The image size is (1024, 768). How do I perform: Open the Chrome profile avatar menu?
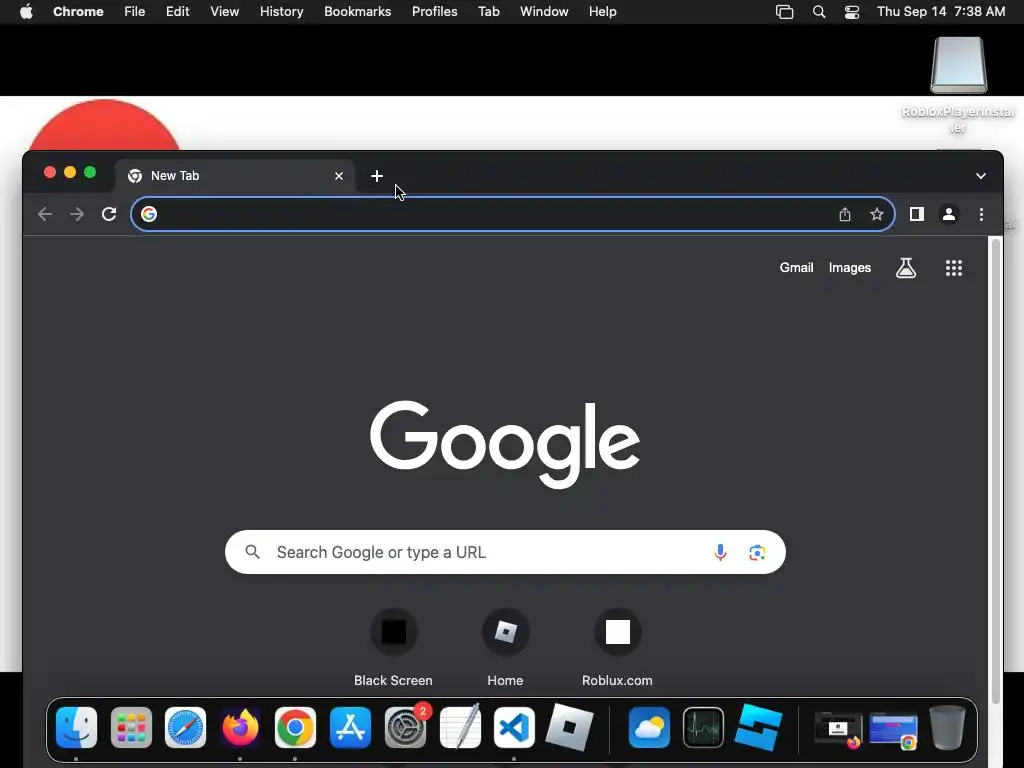pos(949,214)
